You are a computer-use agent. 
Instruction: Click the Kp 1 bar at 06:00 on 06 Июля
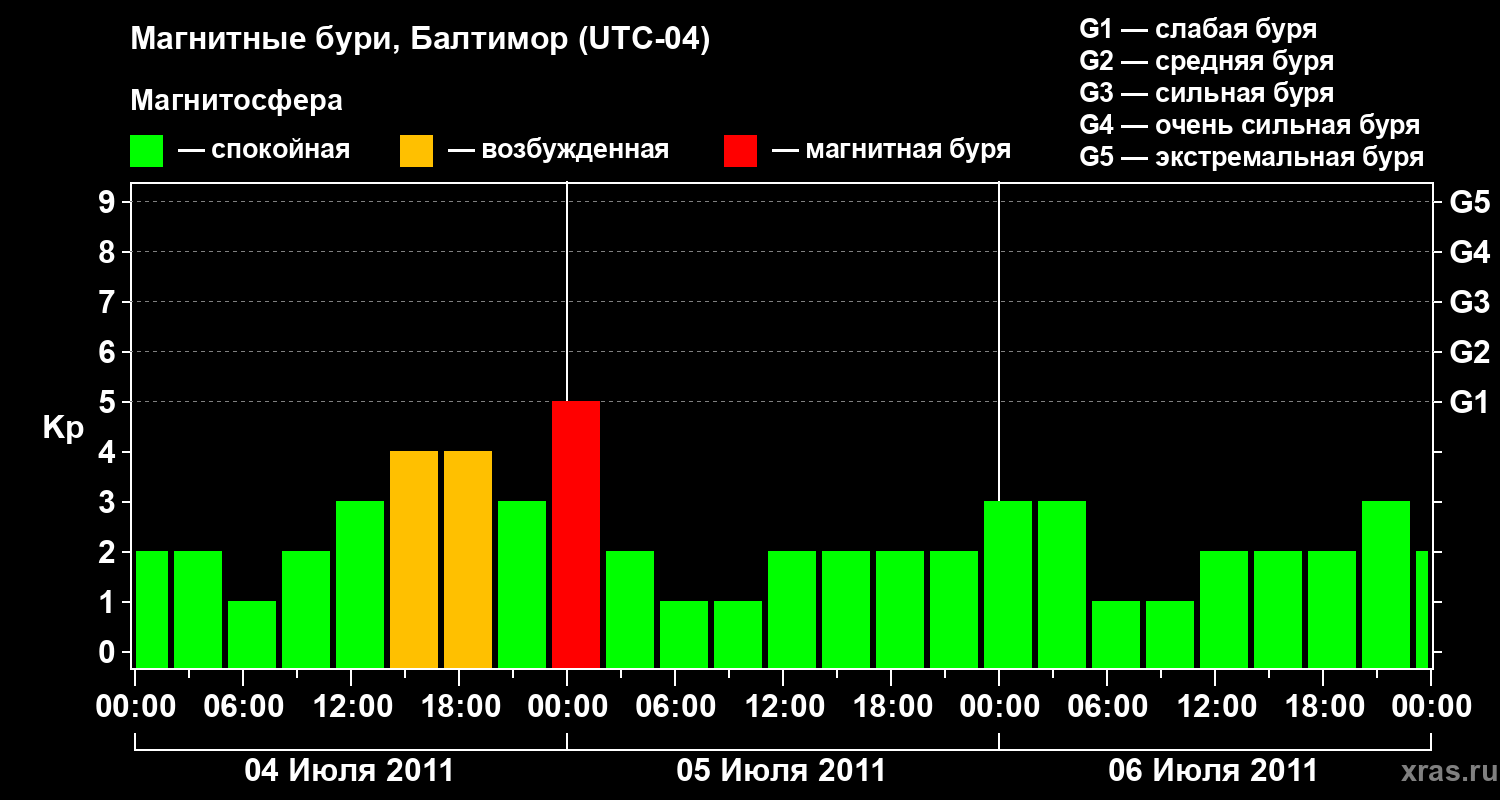click(1116, 634)
